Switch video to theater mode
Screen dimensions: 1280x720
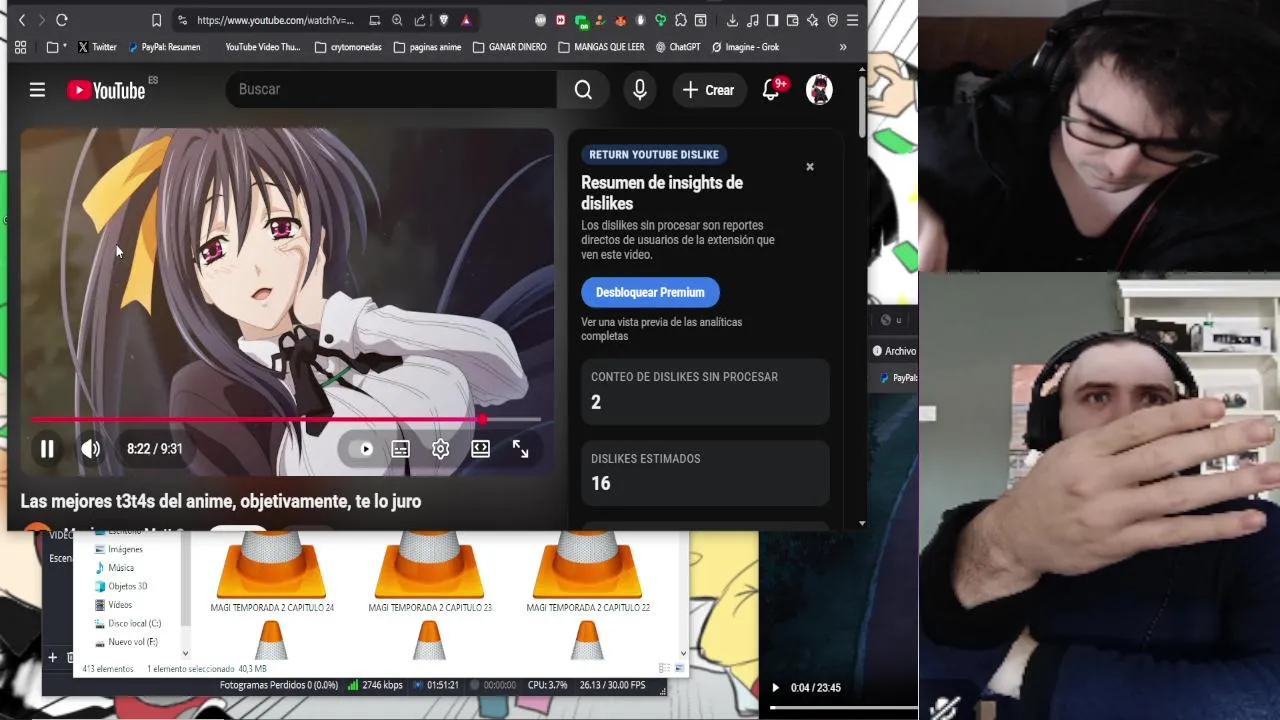481,449
